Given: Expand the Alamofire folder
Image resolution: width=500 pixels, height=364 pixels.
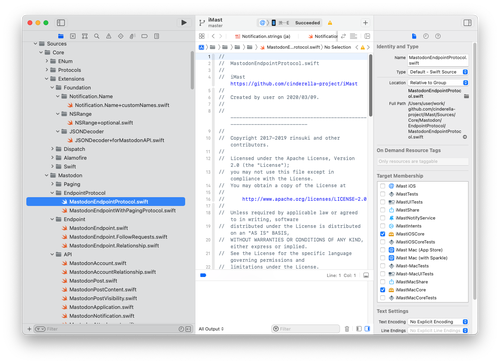Looking at the screenshot, I should [x=52, y=158].
